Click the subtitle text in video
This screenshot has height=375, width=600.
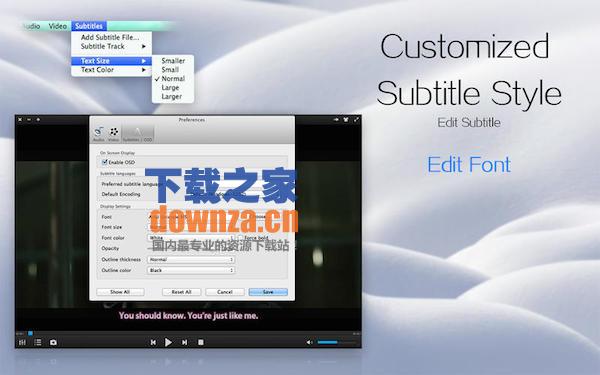[x=188, y=316]
